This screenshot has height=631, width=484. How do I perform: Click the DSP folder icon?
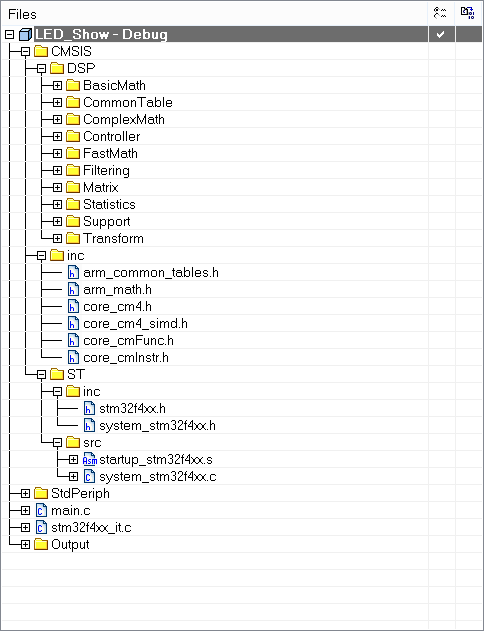tap(57, 68)
